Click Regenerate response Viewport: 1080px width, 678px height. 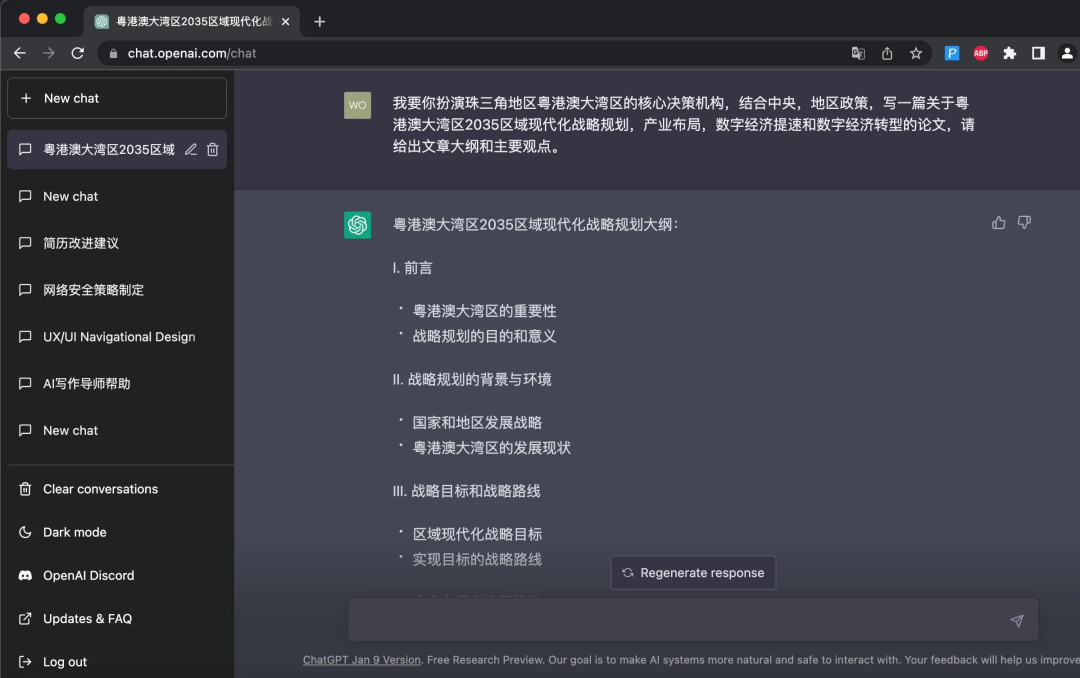coord(693,573)
